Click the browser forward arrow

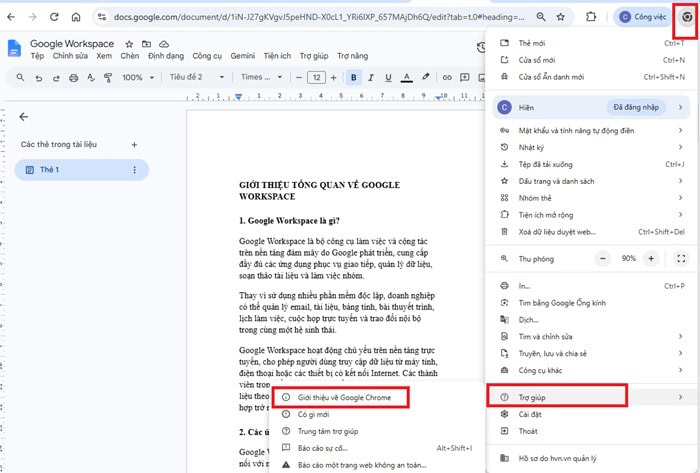(33, 17)
